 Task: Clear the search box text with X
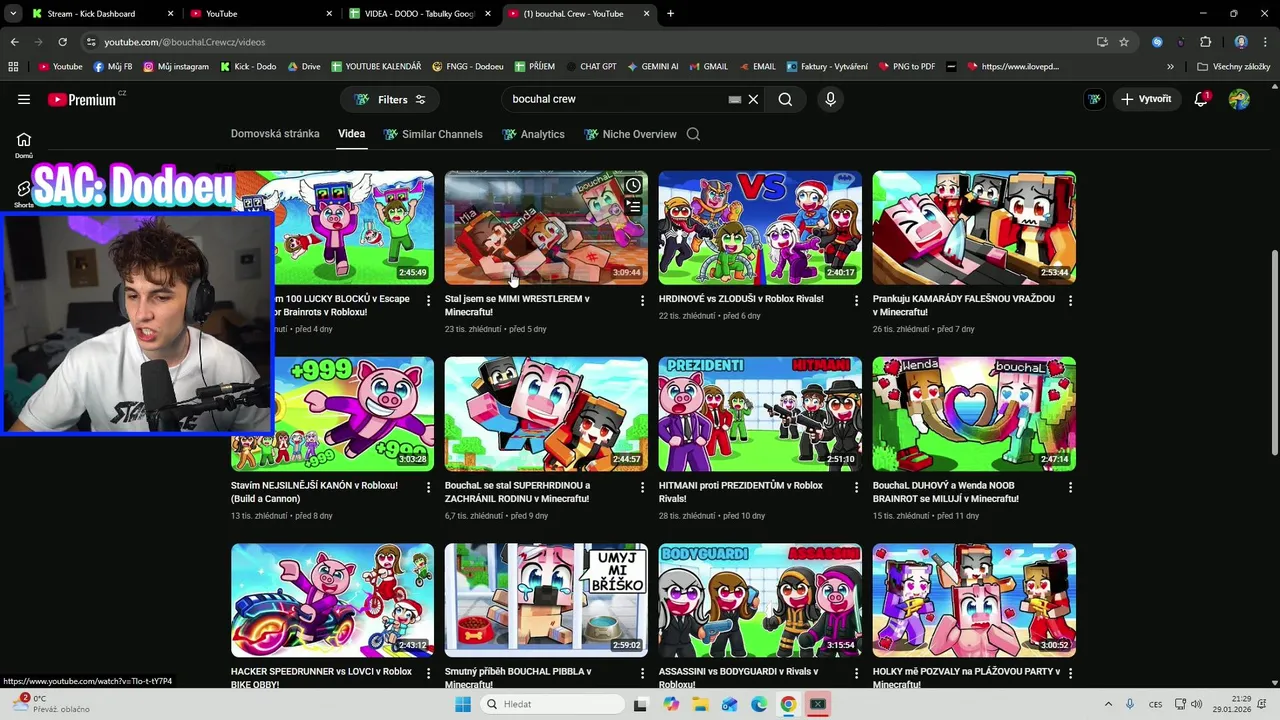(754, 99)
